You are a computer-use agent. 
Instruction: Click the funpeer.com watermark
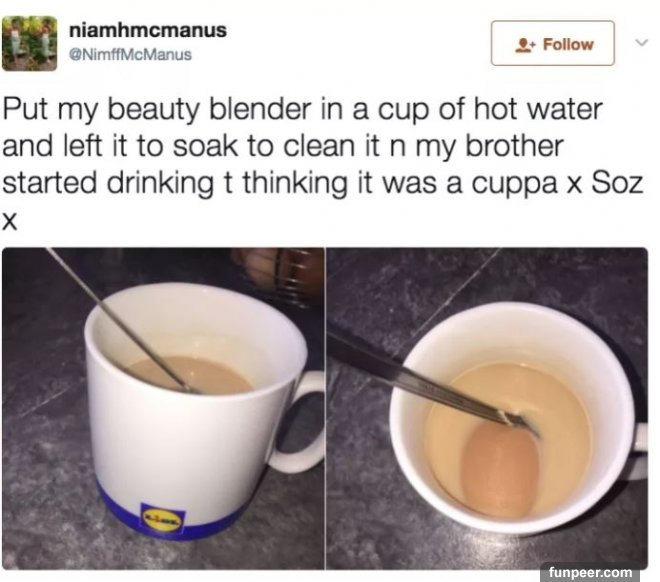[x=590, y=572]
